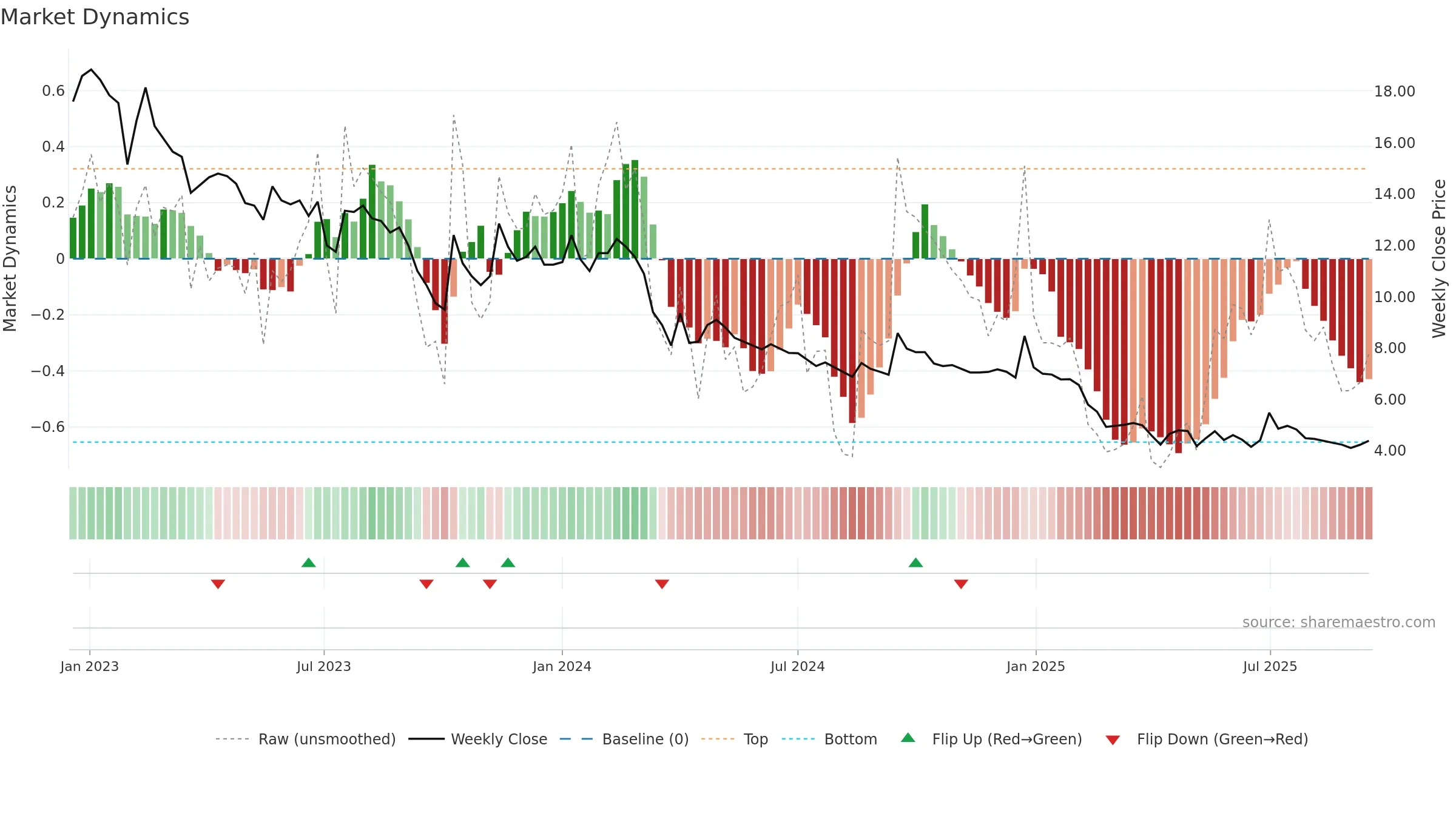Click the green Flip Up triangle in the legend
Screen dimensions: 1456x819
point(908,738)
